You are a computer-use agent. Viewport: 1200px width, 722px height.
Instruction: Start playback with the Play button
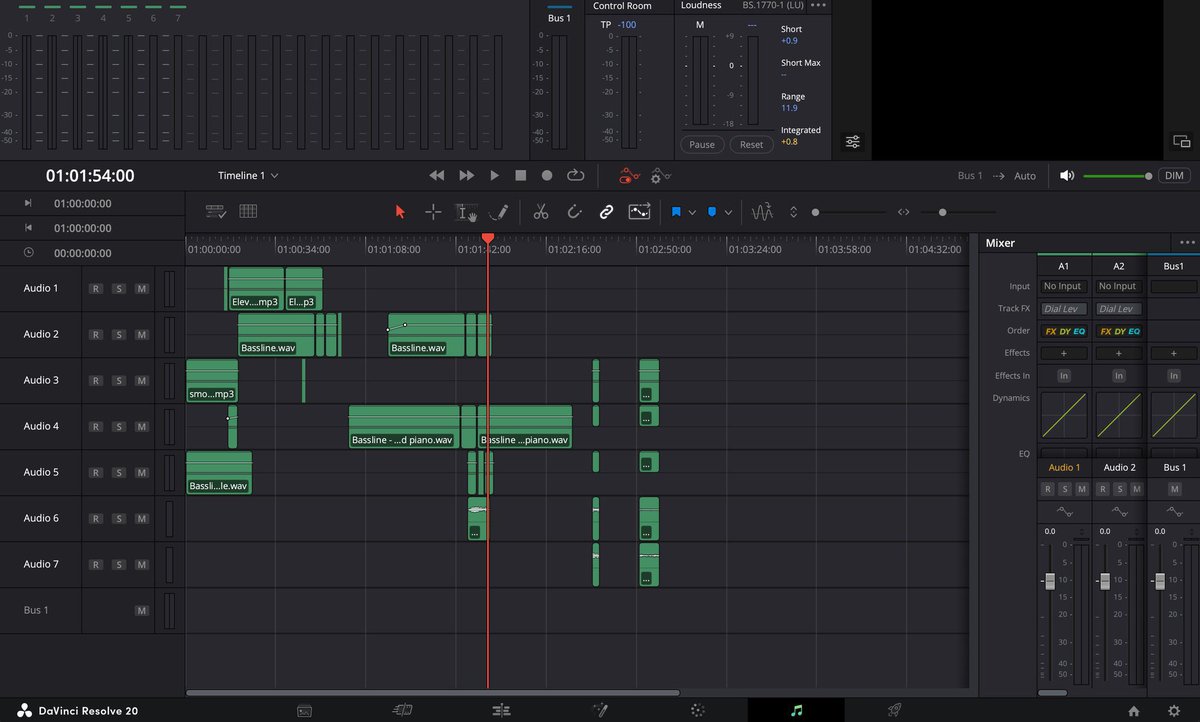click(494, 176)
